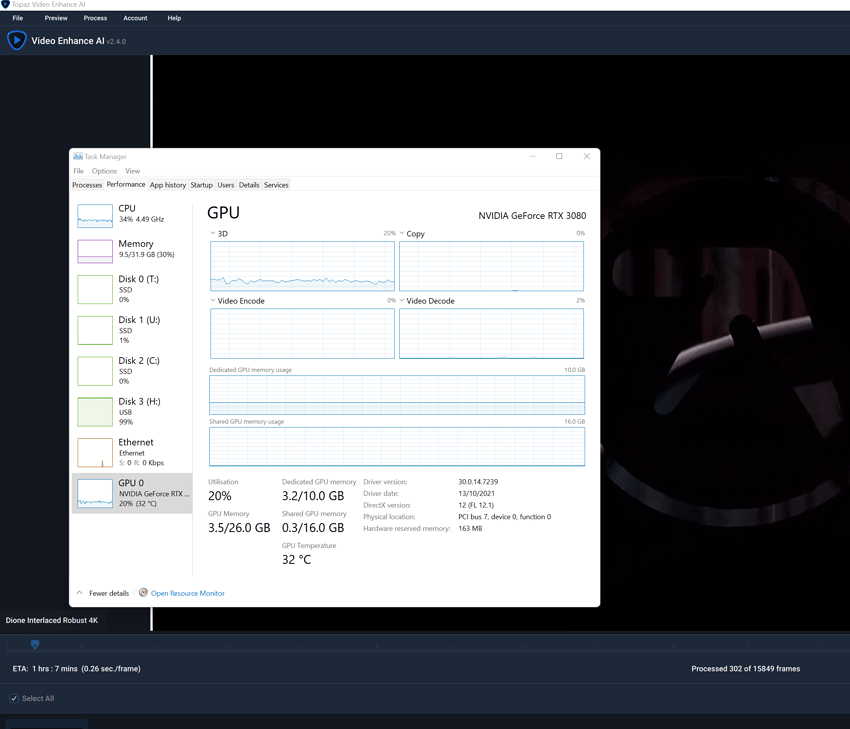Image resolution: width=850 pixels, height=729 pixels.
Task: Click the Shared GPU memory usage graph
Action: [x=397, y=447]
